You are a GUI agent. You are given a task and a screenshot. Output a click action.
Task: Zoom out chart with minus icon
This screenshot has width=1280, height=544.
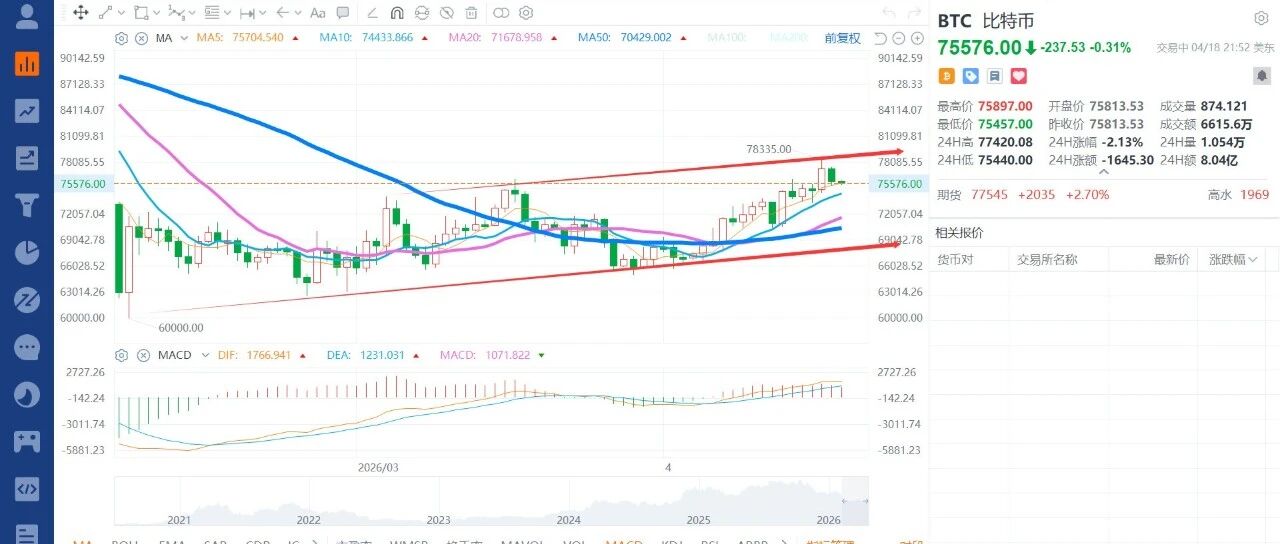[897, 38]
